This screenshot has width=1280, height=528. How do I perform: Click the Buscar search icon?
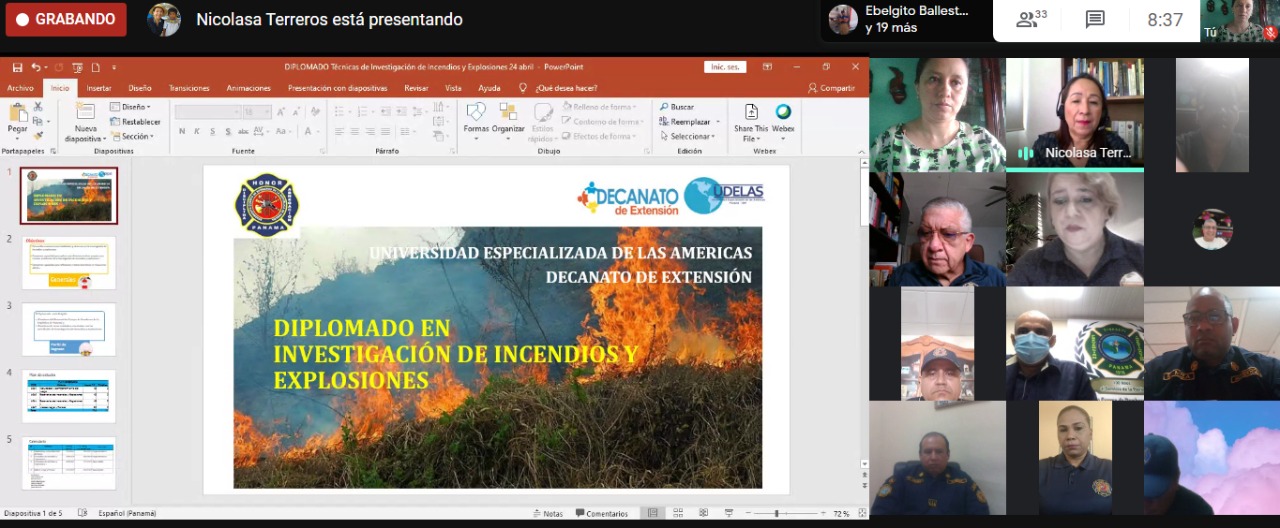pyautogui.click(x=664, y=107)
